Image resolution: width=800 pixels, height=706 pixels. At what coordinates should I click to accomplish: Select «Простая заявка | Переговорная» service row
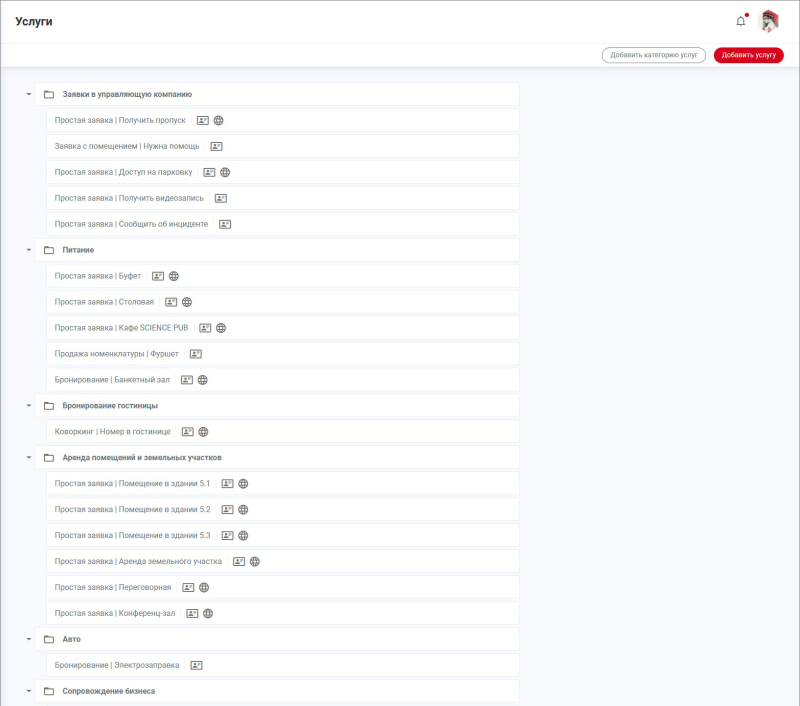[x=115, y=587]
